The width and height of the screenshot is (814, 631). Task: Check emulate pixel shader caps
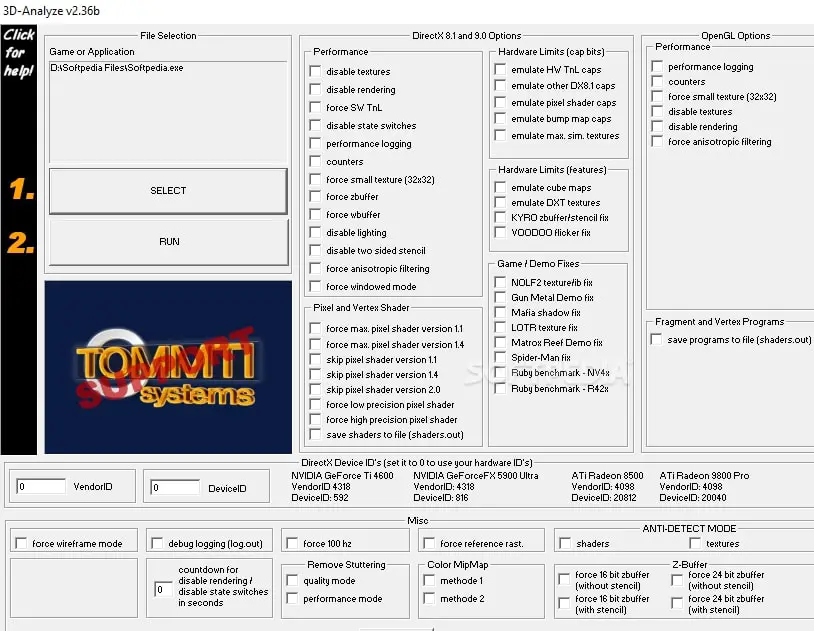pyautogui.click(x=500, y=103)
